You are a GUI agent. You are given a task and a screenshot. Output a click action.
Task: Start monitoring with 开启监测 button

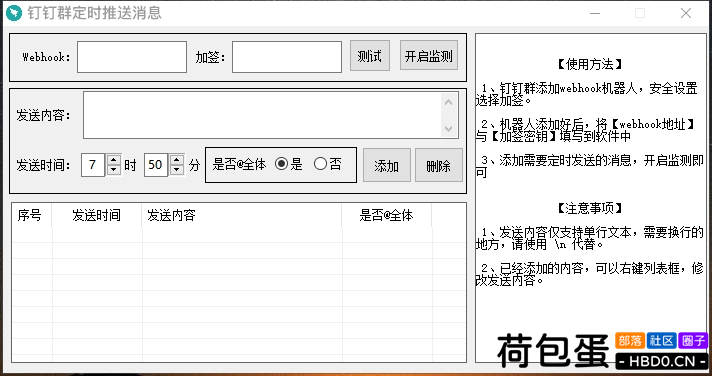pyautogui.click(x=429, y=56)
